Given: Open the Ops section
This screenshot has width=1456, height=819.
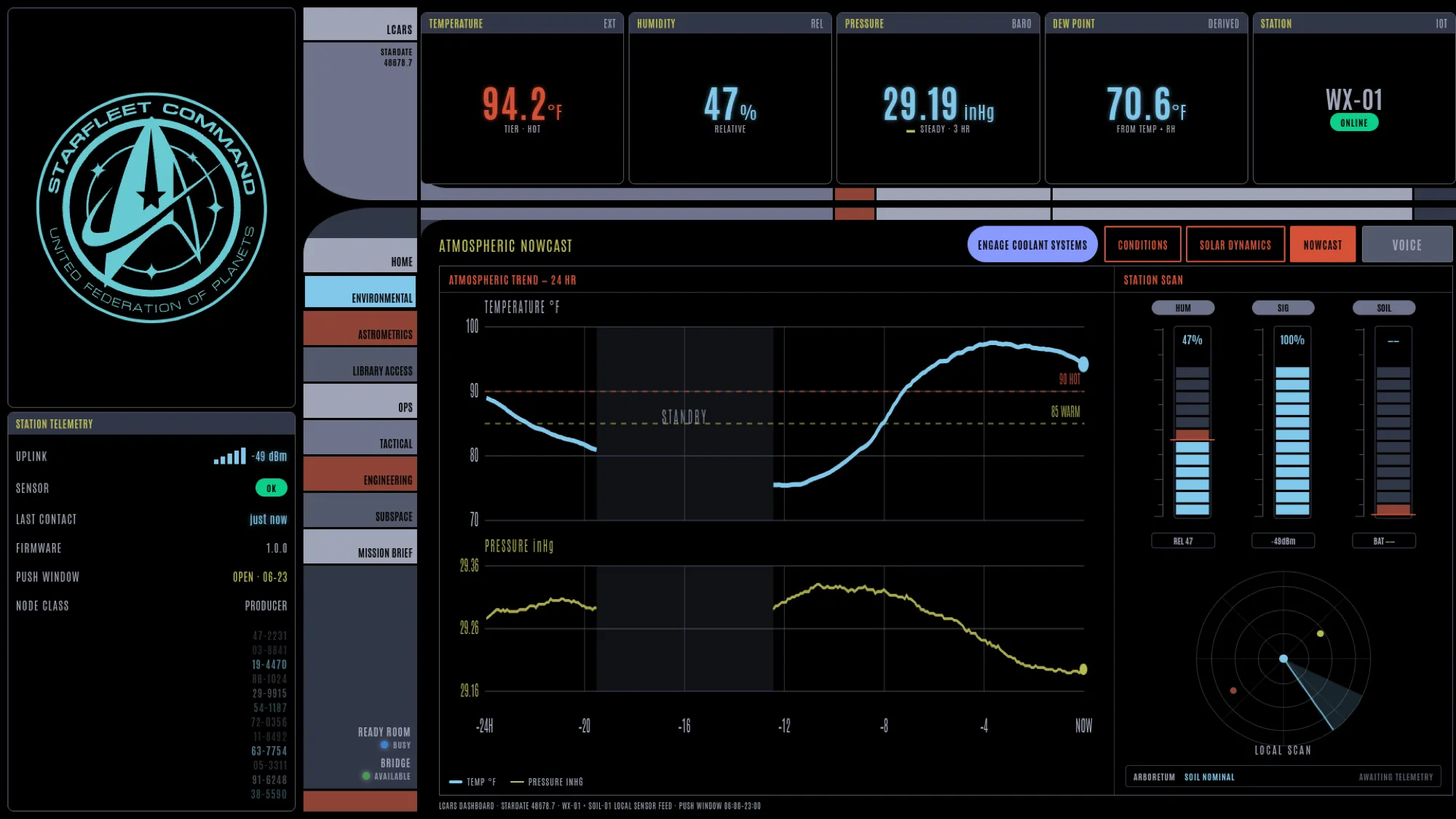Looking at the screenshot, I should click(360, 401).
